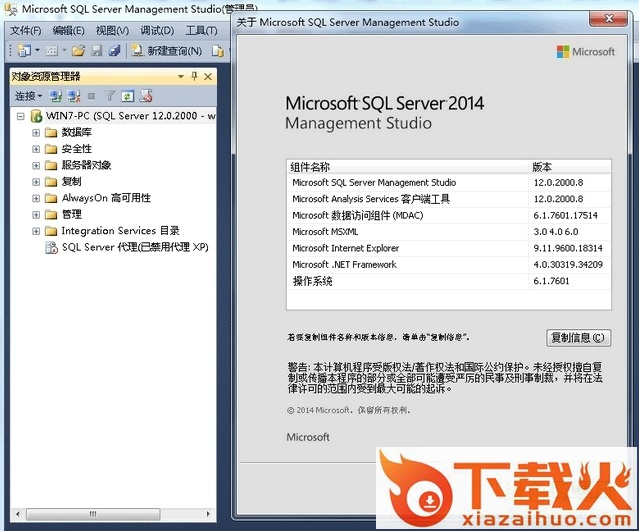This screenshot has height=531, width=639.
Task: Open the 工具(T) menu
Action: pyautogui.click(x=201, y=31)
